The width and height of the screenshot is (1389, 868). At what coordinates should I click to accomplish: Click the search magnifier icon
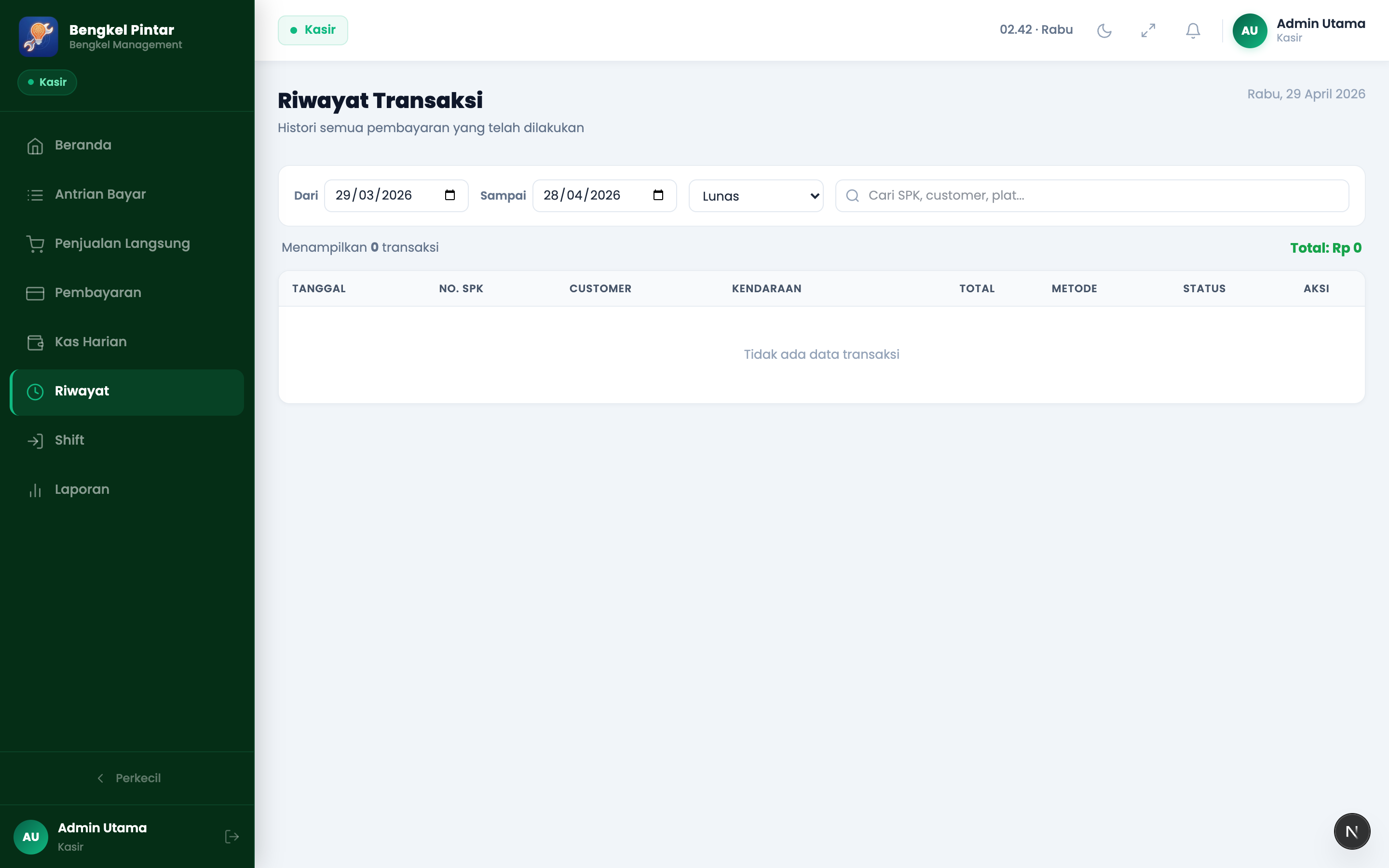[x=852, y=196]
